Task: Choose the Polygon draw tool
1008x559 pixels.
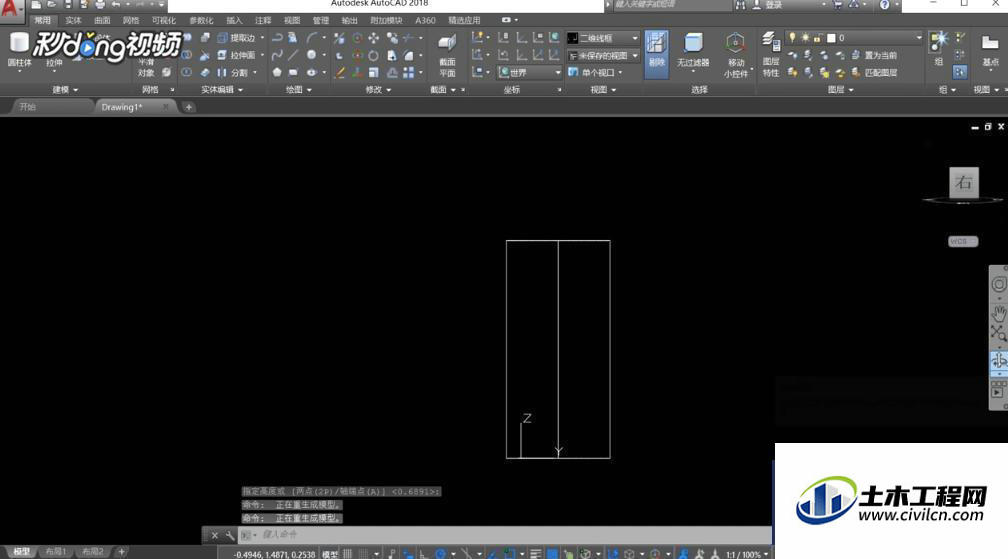Action: point(277,73)
